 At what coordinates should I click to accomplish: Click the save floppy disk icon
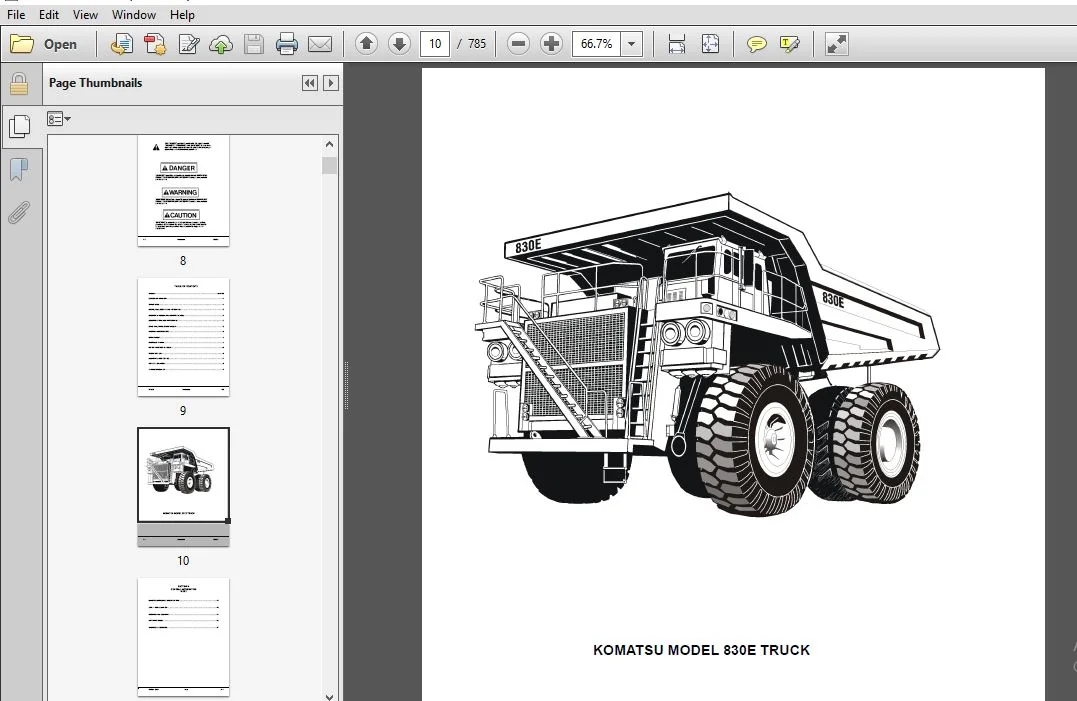[x=254, y=44]
